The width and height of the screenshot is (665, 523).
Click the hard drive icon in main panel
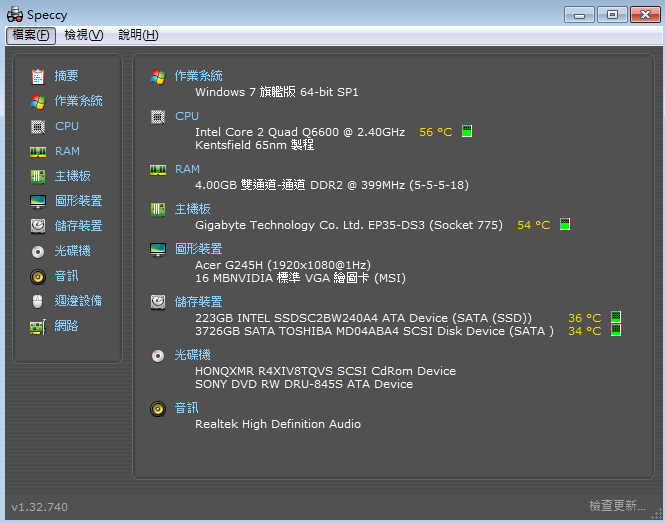pos(158,302)
